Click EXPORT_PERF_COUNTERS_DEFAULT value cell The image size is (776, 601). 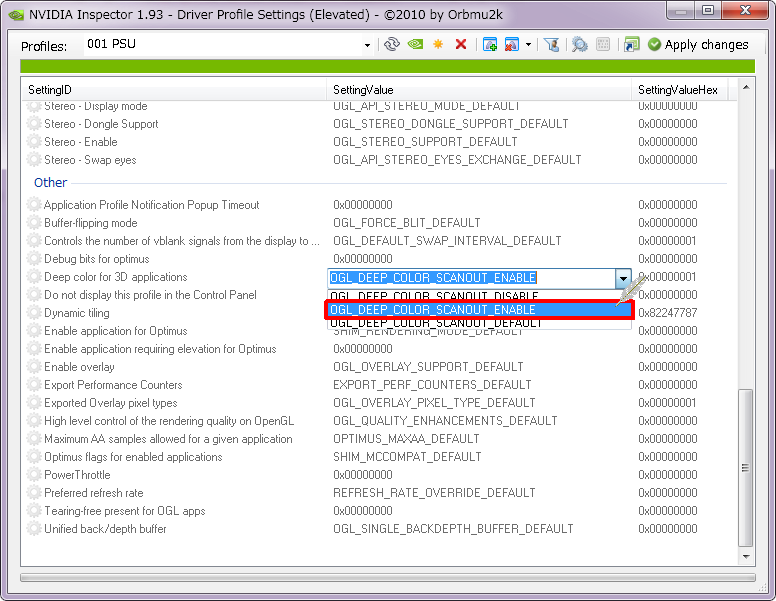(x=432, y=385)
